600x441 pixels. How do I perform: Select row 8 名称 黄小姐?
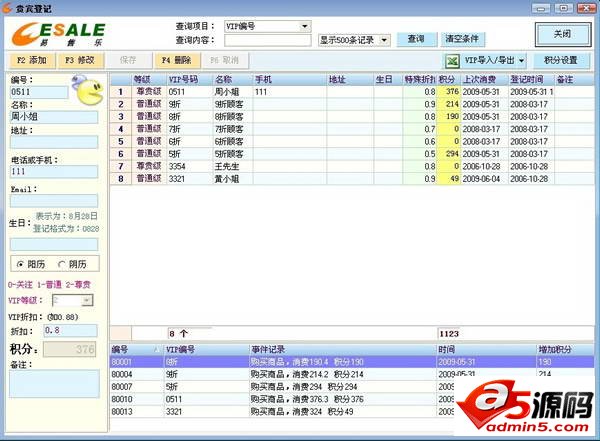(227, 179)
